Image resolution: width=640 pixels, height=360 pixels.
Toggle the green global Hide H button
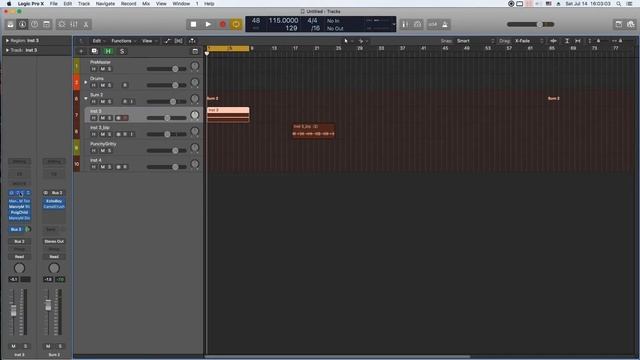108,51
